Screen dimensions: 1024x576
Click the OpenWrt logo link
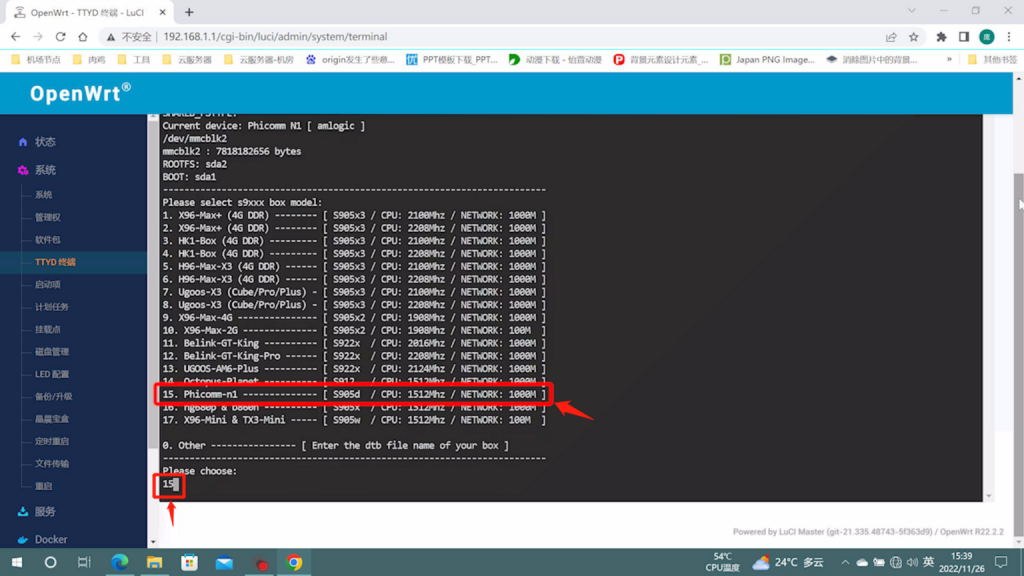pos(80,93)
